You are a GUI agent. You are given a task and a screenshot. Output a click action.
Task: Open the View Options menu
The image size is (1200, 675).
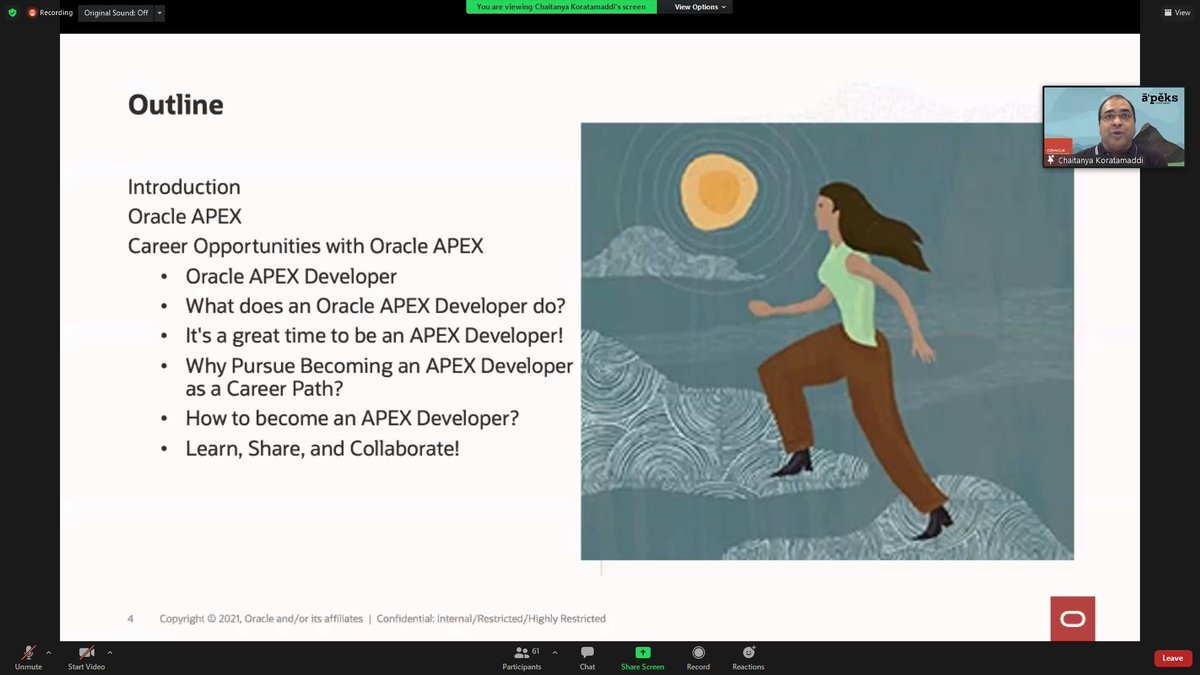700,7
